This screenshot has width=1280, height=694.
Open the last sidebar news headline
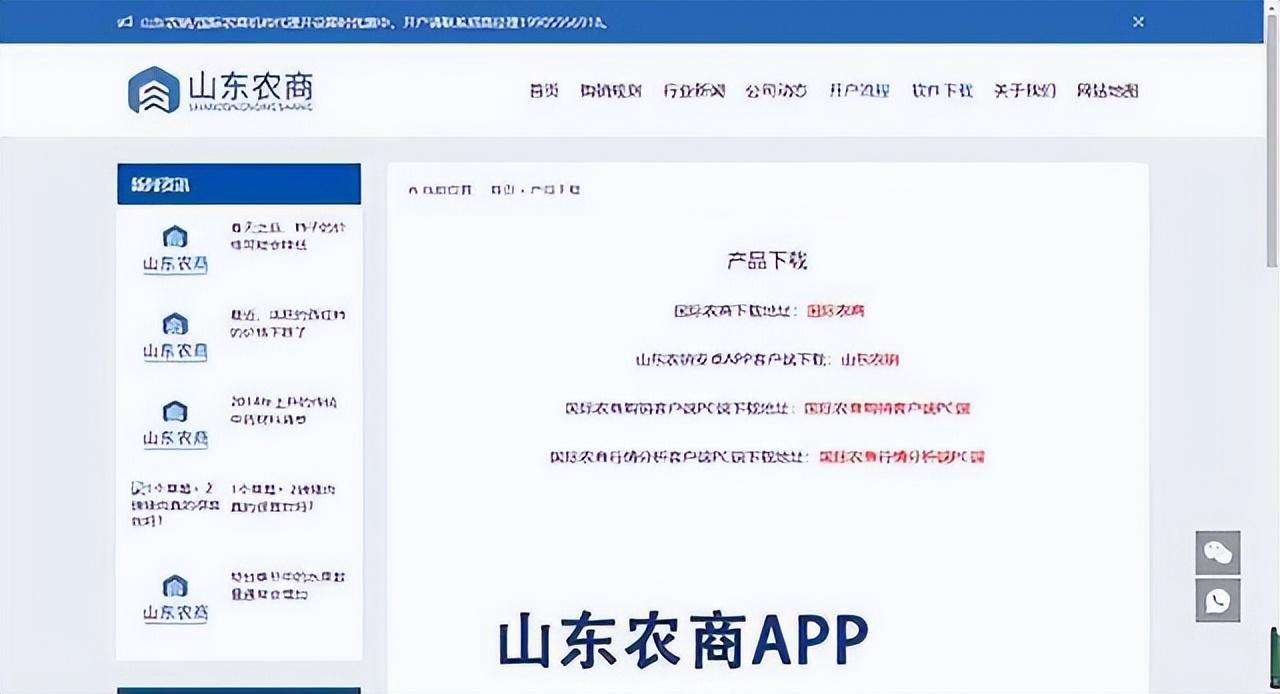[x=289, y=585]
